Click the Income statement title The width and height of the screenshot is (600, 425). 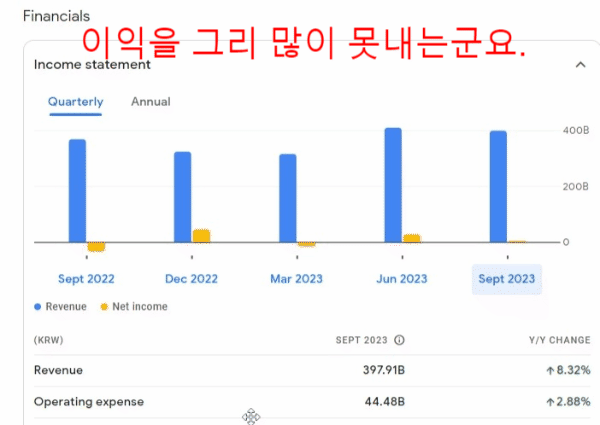tap(92, 65)
